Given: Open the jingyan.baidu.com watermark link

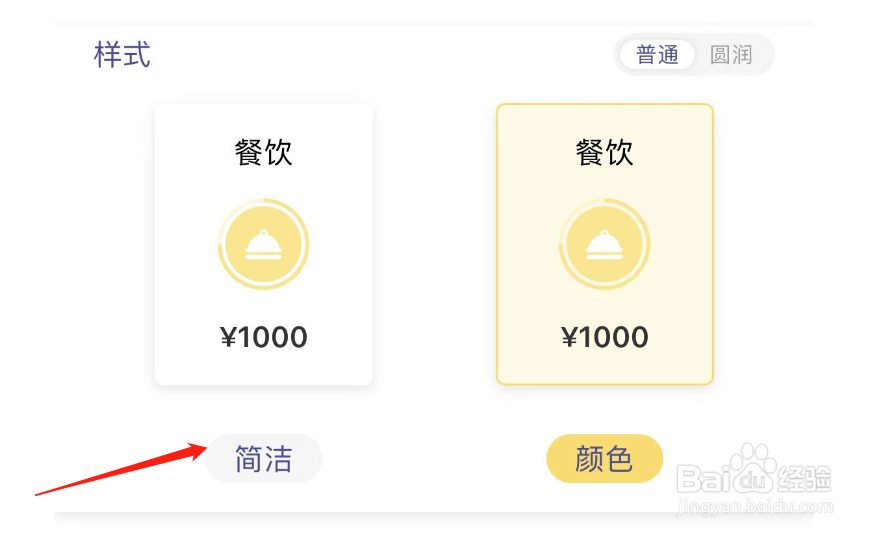Looking at the screenshot, I should (x=754, y=507).
